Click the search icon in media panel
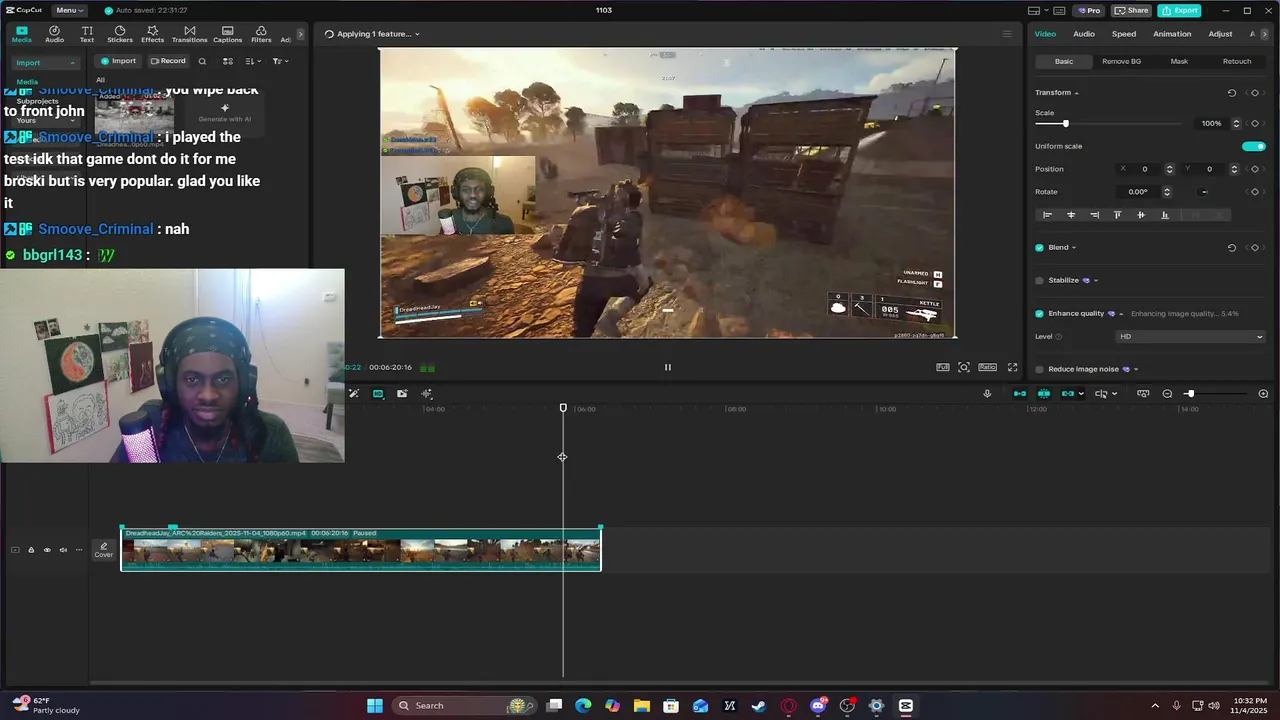The height and width of the screenshot is (720, 1280). (202, 61)
